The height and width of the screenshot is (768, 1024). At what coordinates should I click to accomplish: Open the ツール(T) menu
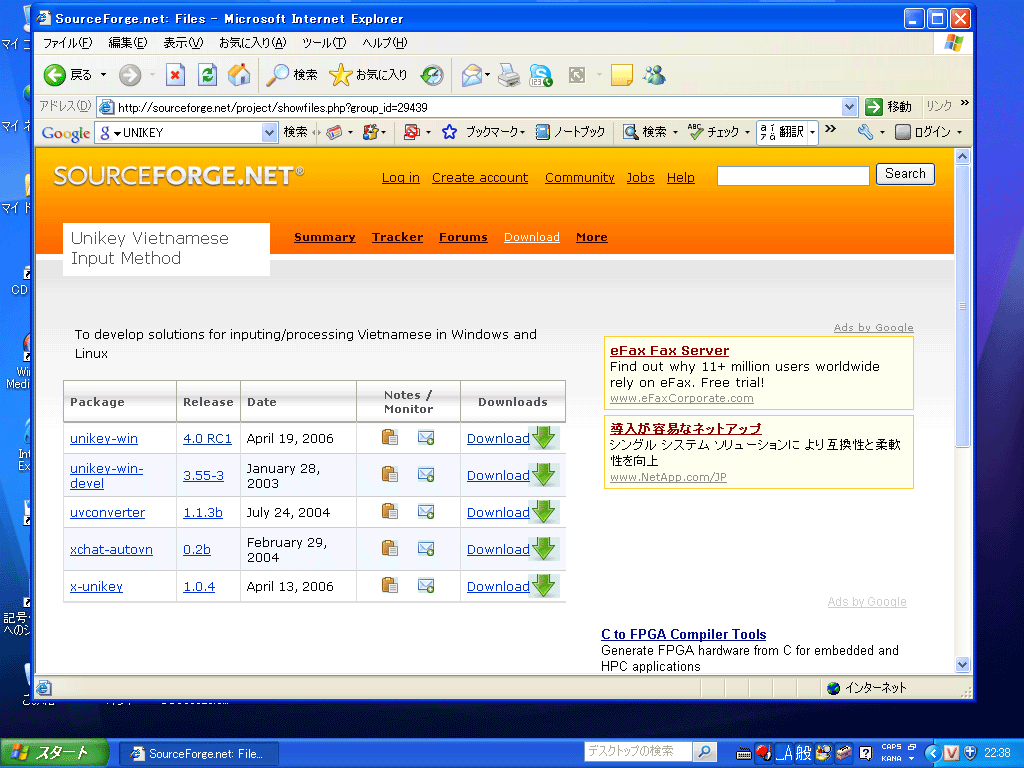tap(324, 43)
